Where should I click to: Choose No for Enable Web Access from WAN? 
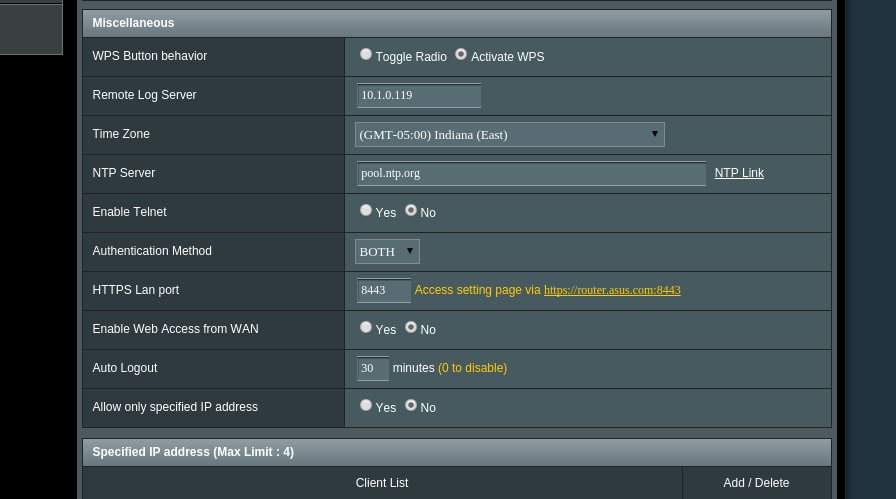(411, 328)
